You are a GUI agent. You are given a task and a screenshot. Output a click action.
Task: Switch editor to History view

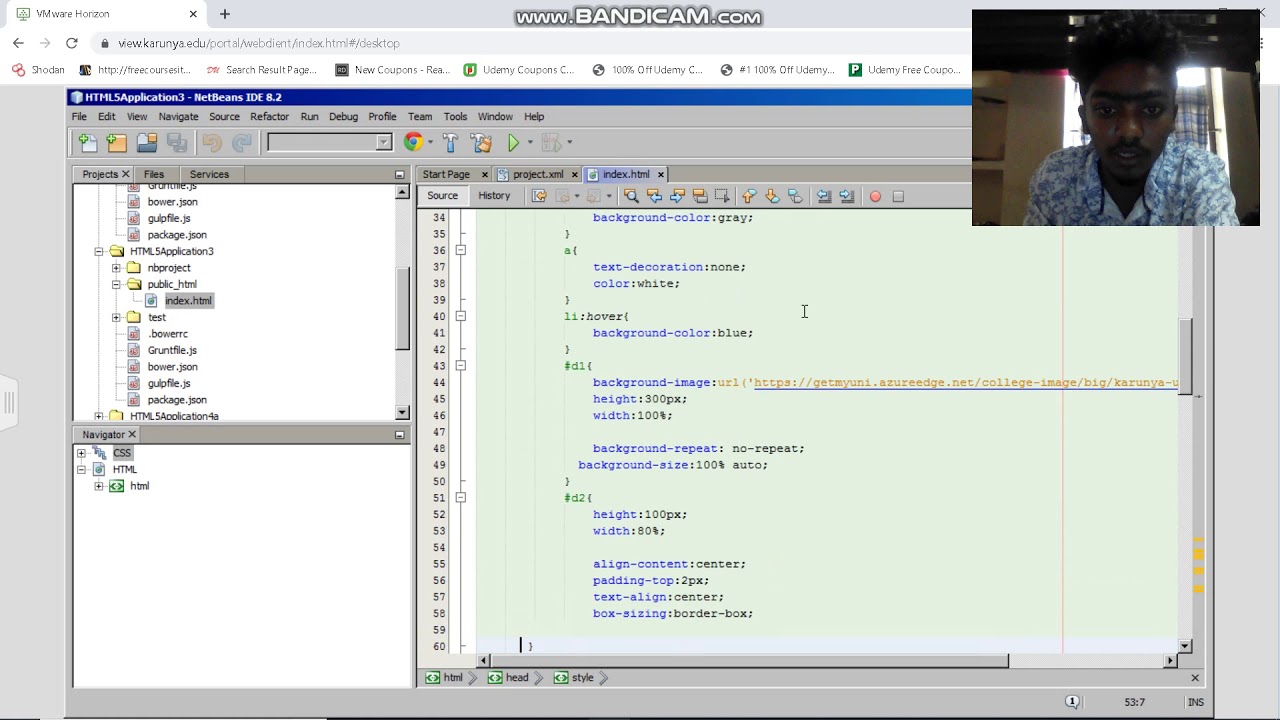pos(494,196)
